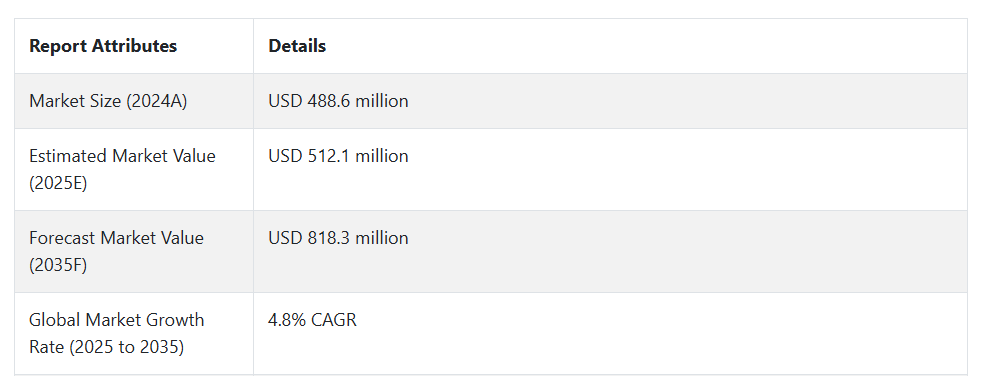Click the word 'million' in the 2024A row
This screenshot has height=376, width=981.
[382, 101]
